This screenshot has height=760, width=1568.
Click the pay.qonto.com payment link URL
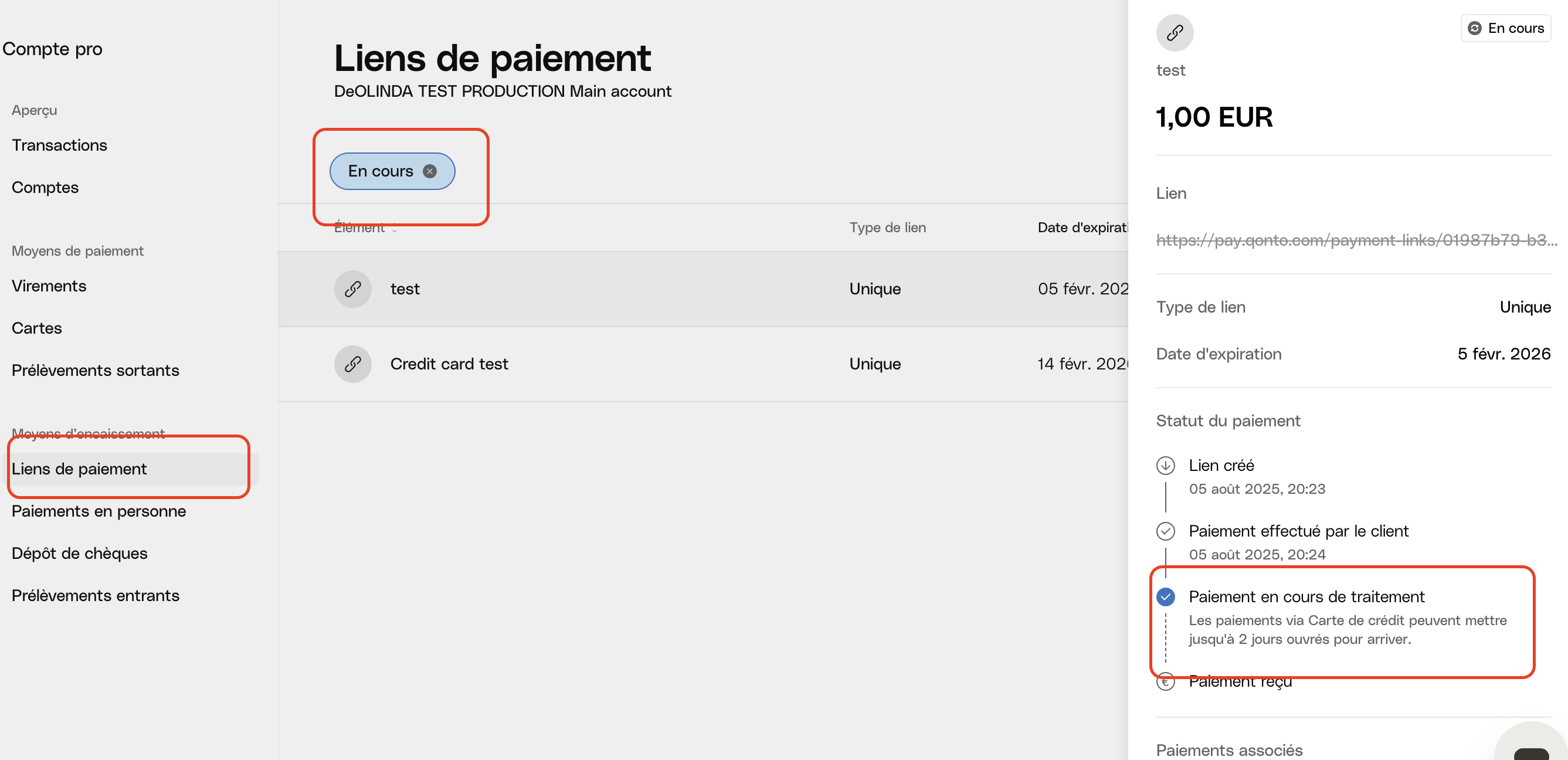1356,240
